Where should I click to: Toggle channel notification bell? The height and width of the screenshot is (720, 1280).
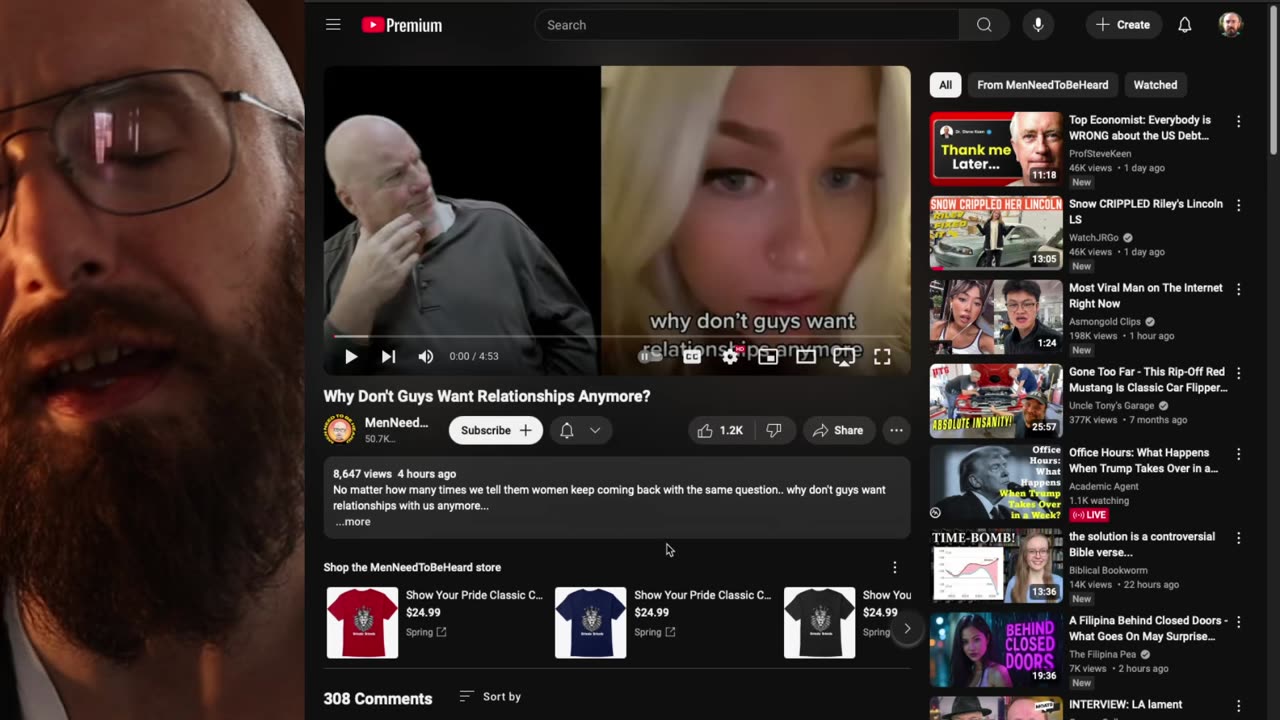click(x=566, y=430)
